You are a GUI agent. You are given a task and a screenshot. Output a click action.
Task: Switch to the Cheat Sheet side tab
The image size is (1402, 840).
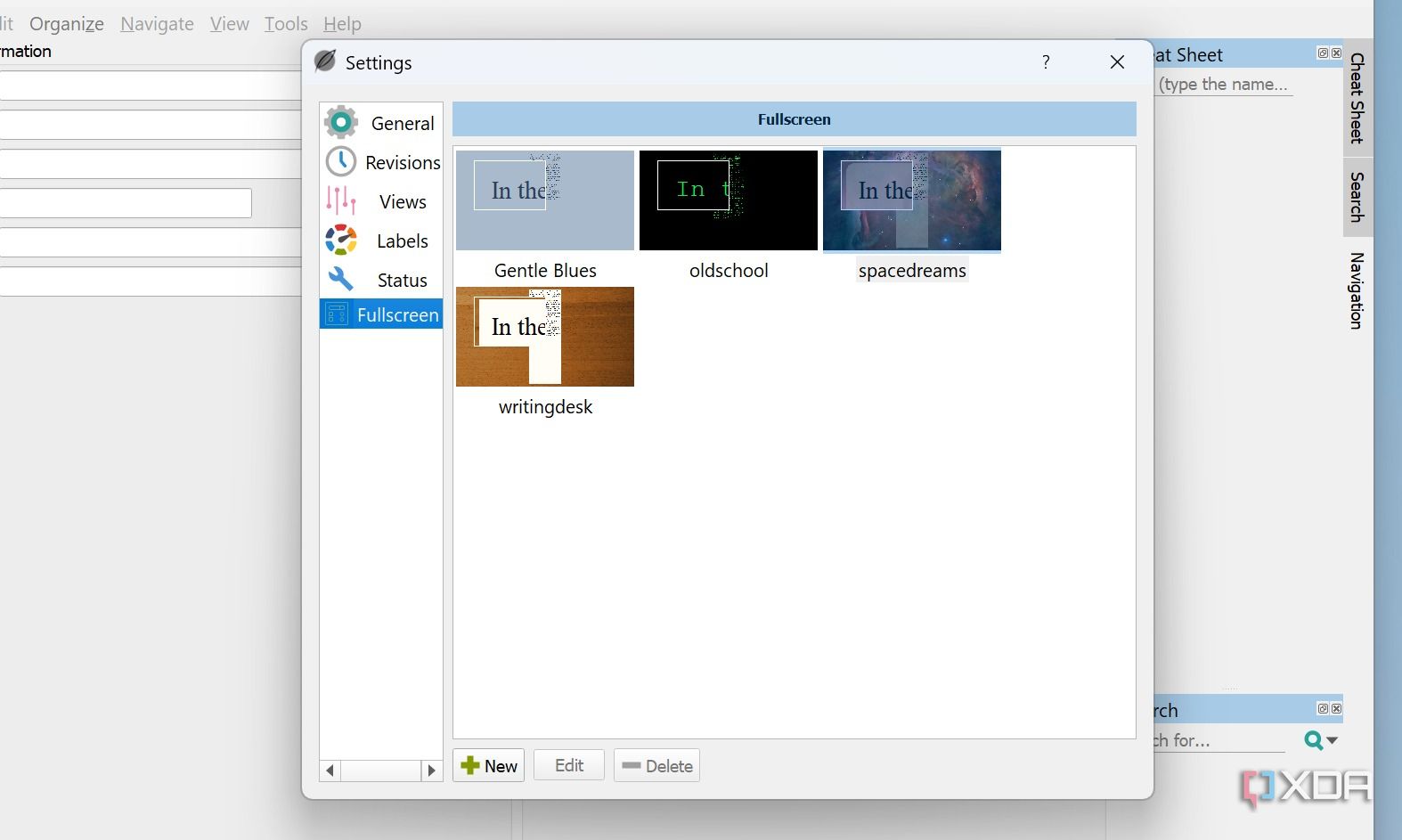pyautogui.click(x=1357, y=98)
